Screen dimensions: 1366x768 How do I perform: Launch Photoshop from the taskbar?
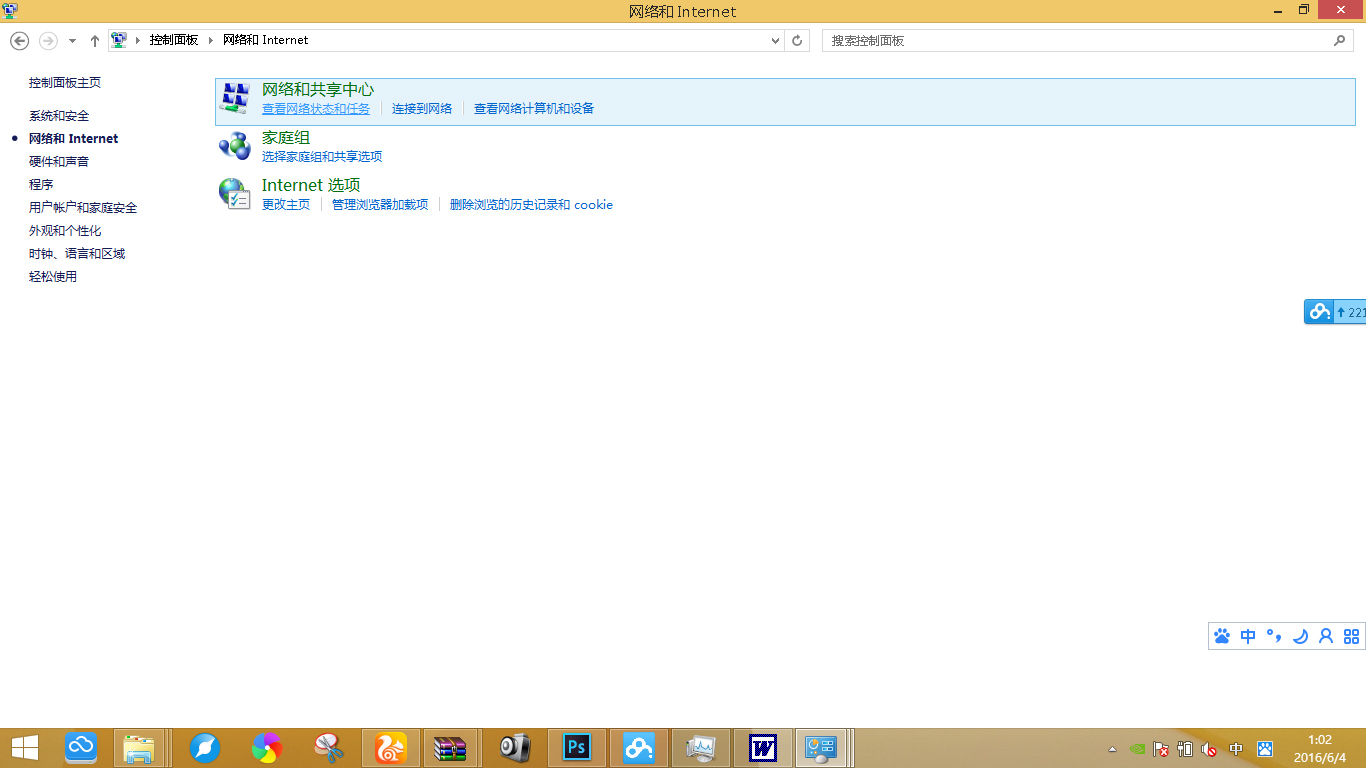[575, 747]
